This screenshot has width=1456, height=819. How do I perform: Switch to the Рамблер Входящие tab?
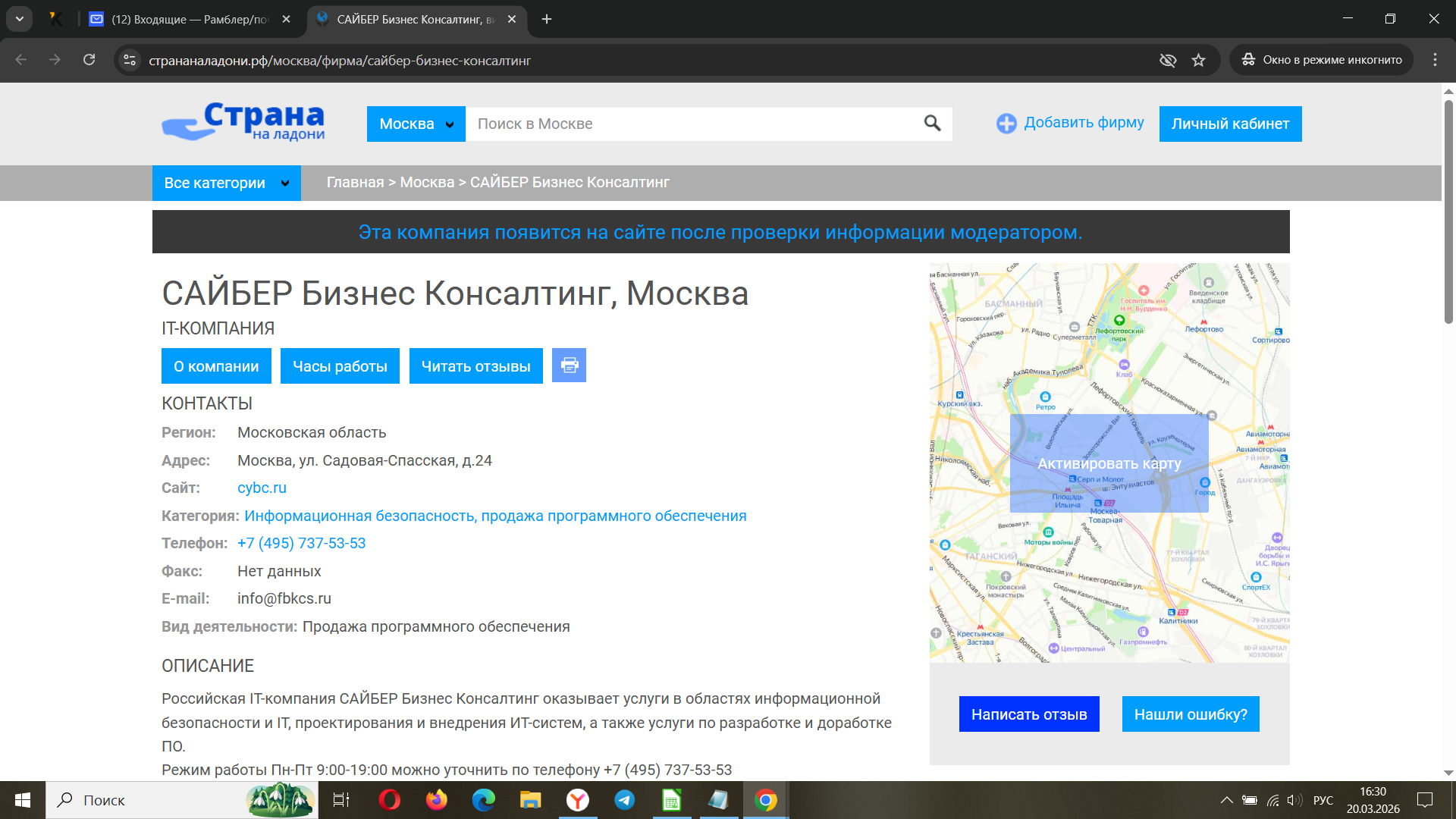coord(190,19)
